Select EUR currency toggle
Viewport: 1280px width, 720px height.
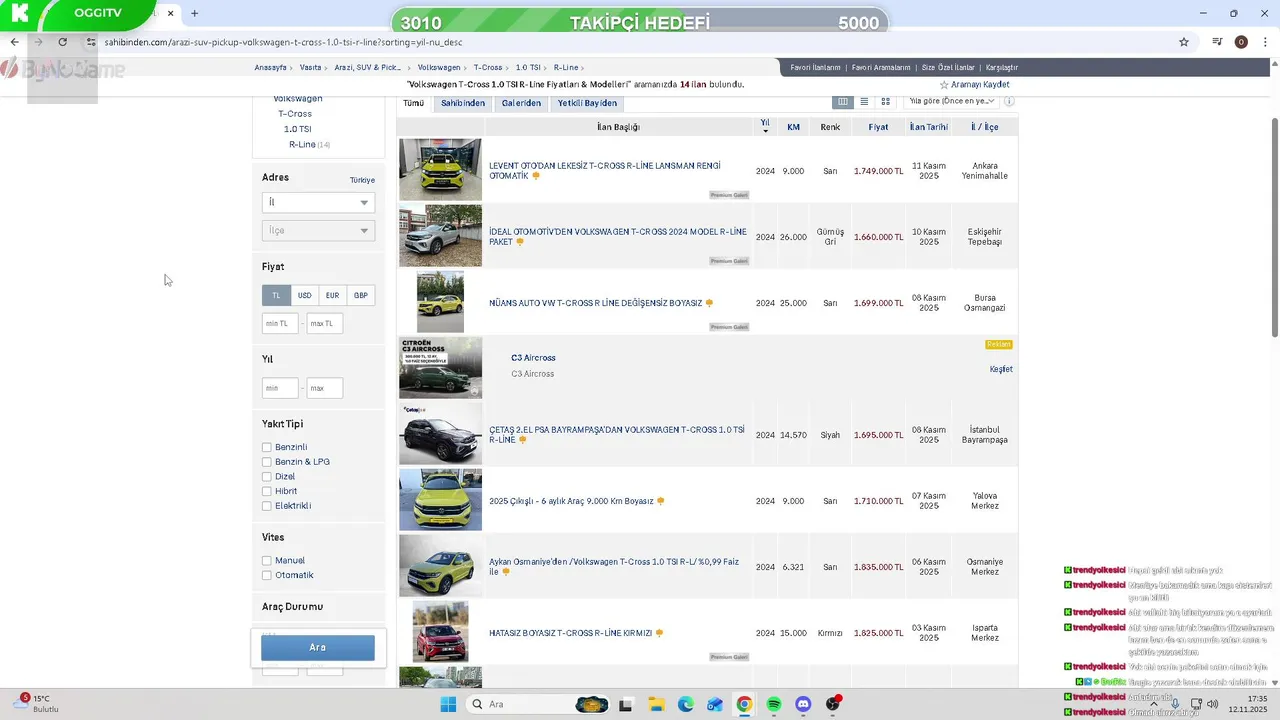tap(332, 295)
